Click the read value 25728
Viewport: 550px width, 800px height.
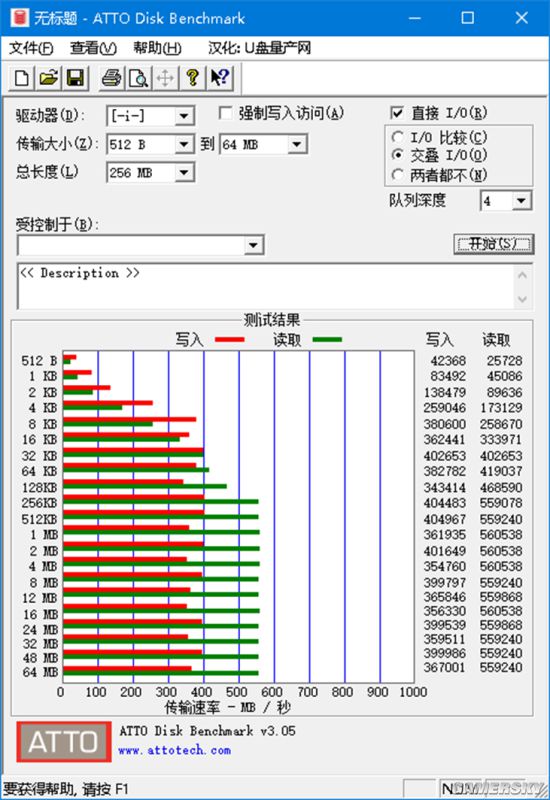(x=504, y=361)
